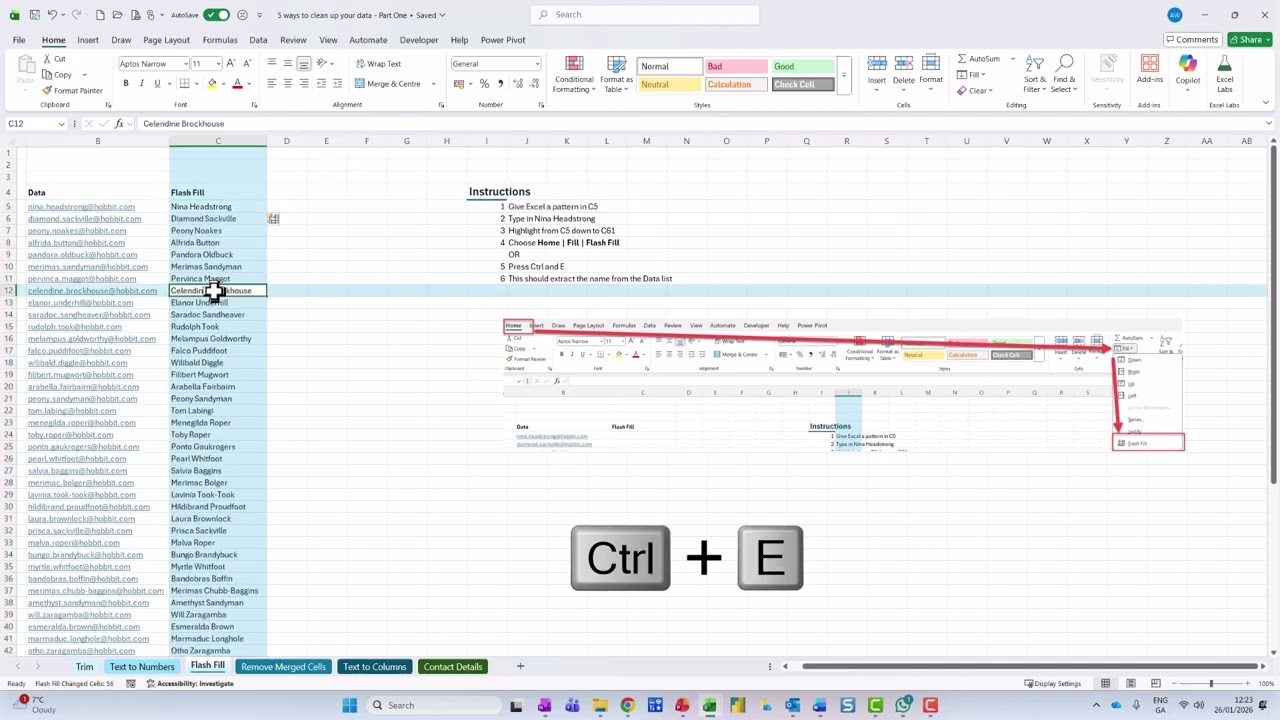The width and height of the screenshot is (1280, 720).
Task: Click the Wrap Text button
Action: pos(379,63)
